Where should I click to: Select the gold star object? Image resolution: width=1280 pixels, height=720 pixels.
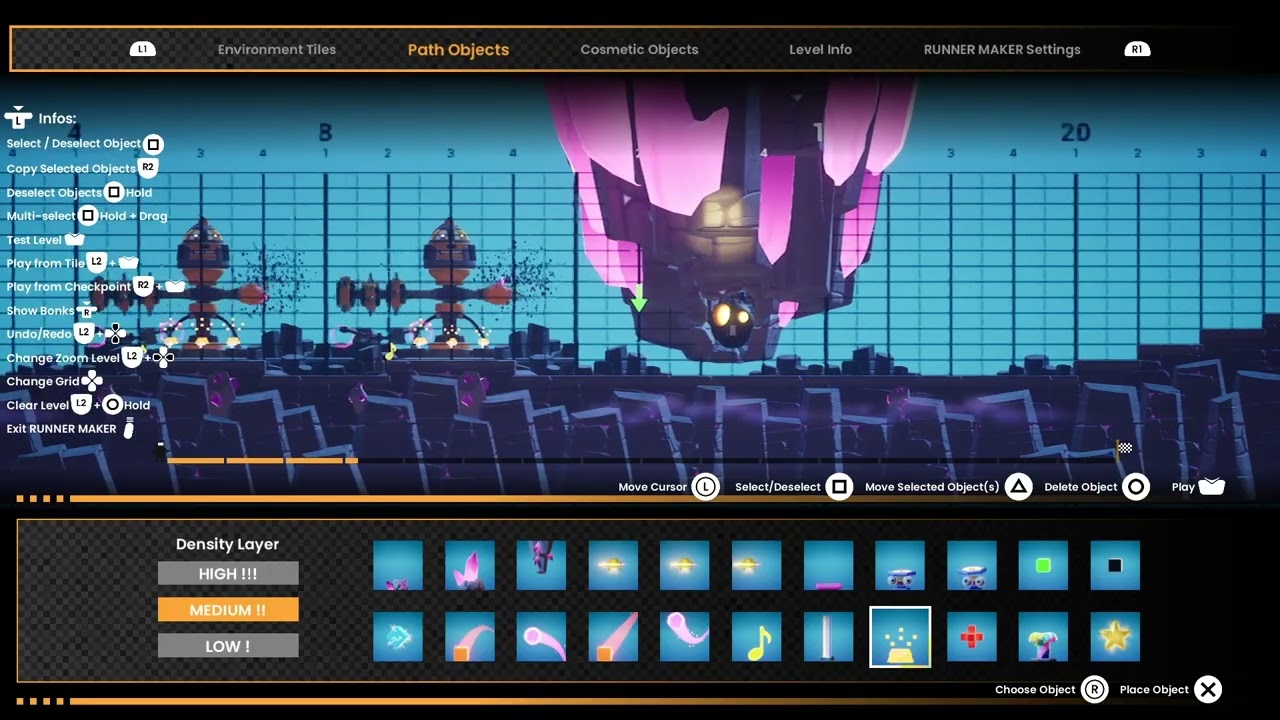1115,637
